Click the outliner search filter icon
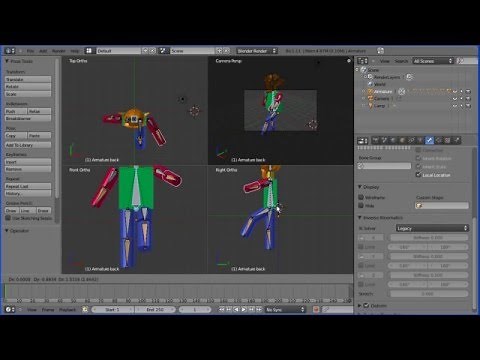Image resolution: width=480 pixels, height=360 pixels. 460,61
